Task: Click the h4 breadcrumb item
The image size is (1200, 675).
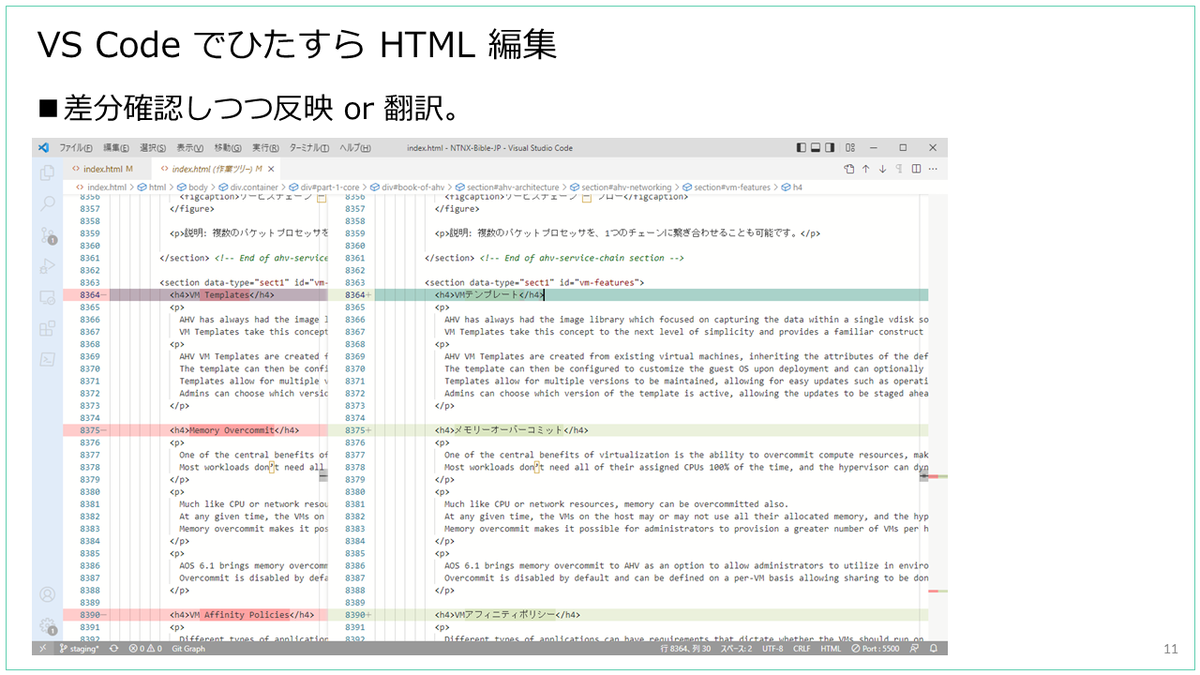Action: 792,186
